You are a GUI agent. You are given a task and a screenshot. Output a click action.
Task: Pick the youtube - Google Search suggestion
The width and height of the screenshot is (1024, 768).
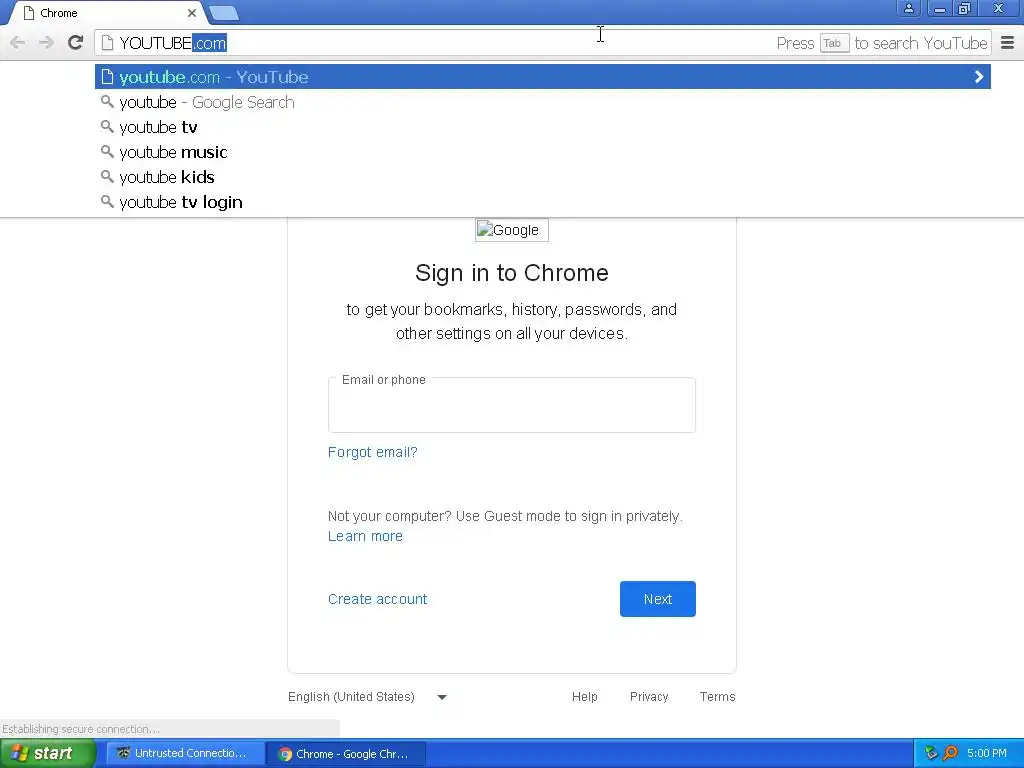click(x=543, y=102)
